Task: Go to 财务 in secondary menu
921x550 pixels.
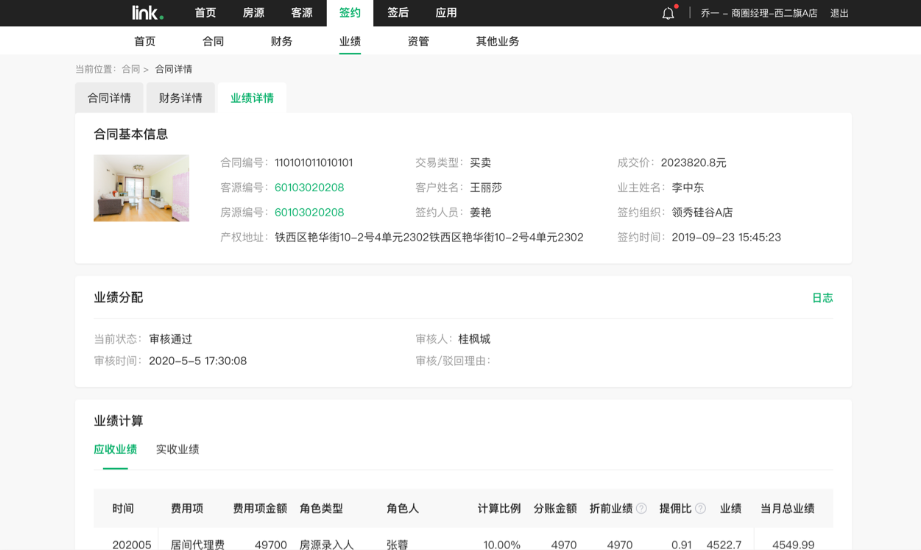Action: [x=281, y=42]
